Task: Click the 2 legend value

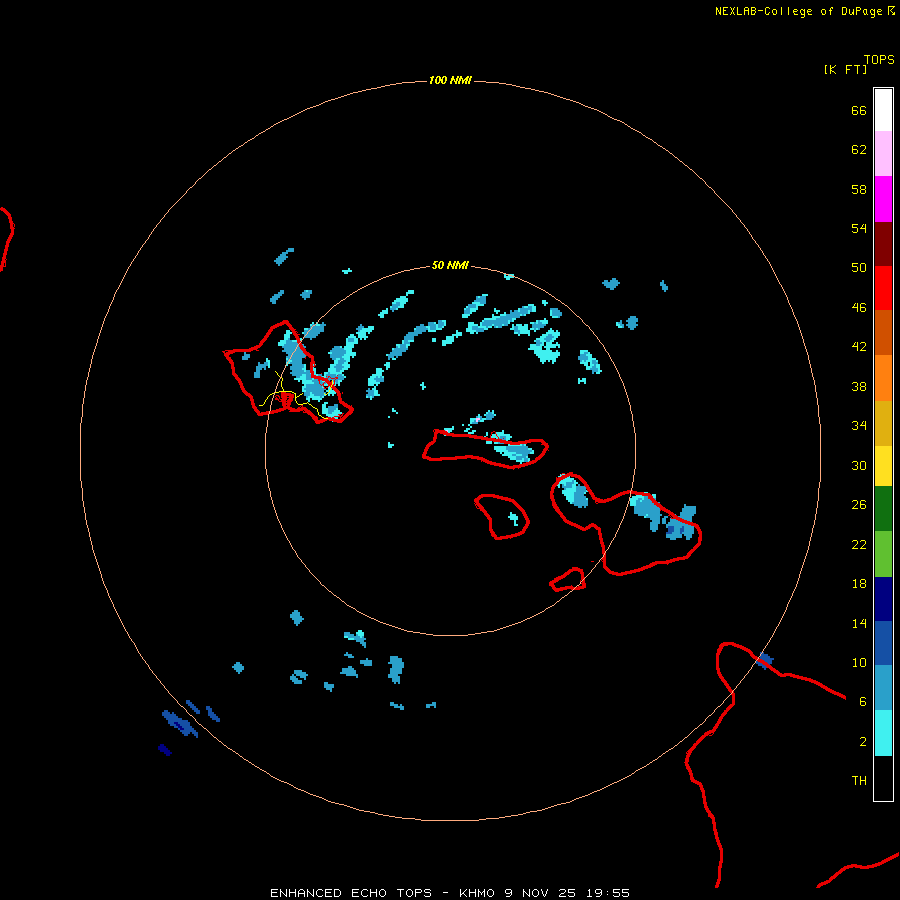Action: tap(863, 742)
